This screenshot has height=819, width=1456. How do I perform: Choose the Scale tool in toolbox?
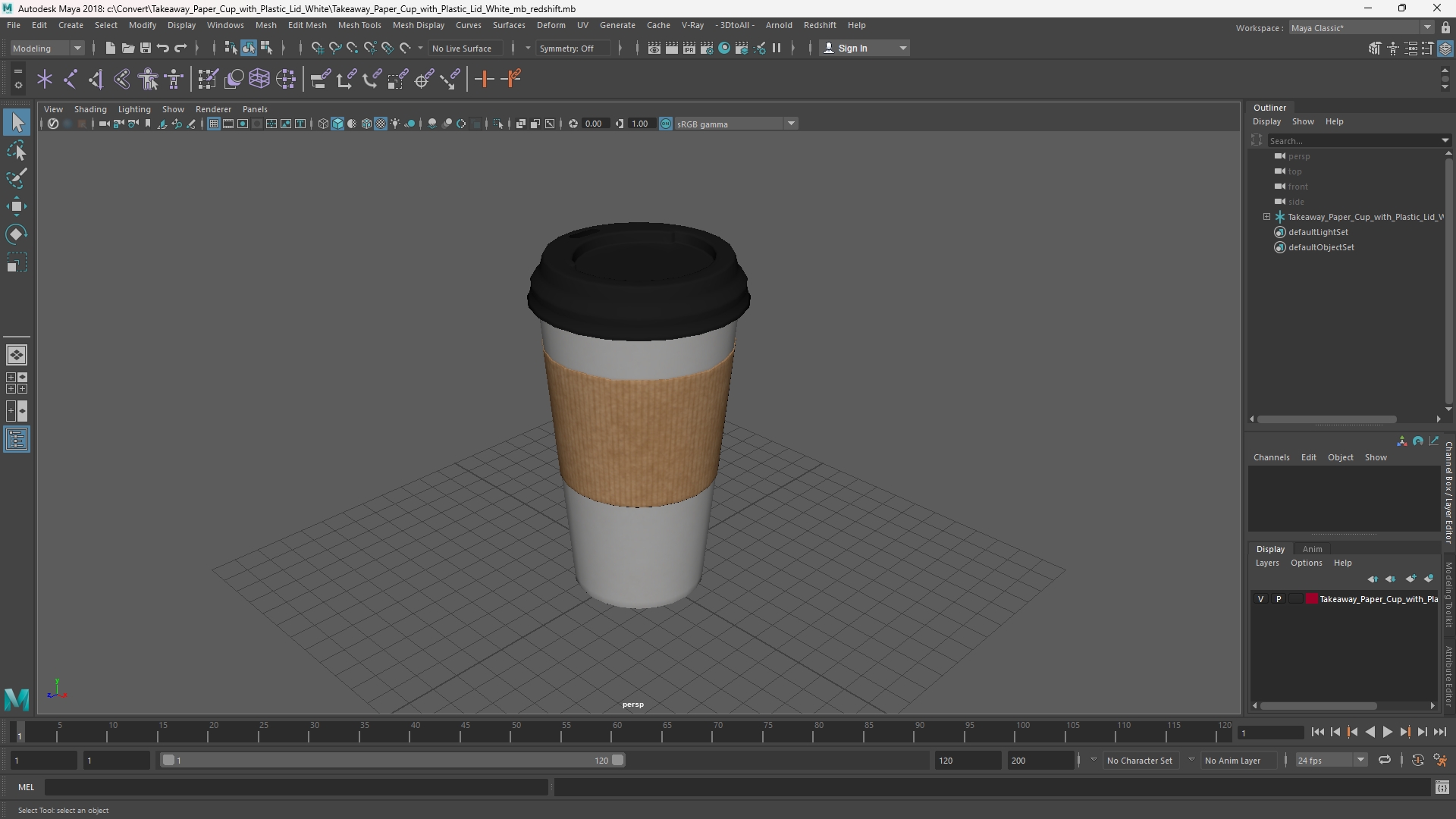point(17,262)
